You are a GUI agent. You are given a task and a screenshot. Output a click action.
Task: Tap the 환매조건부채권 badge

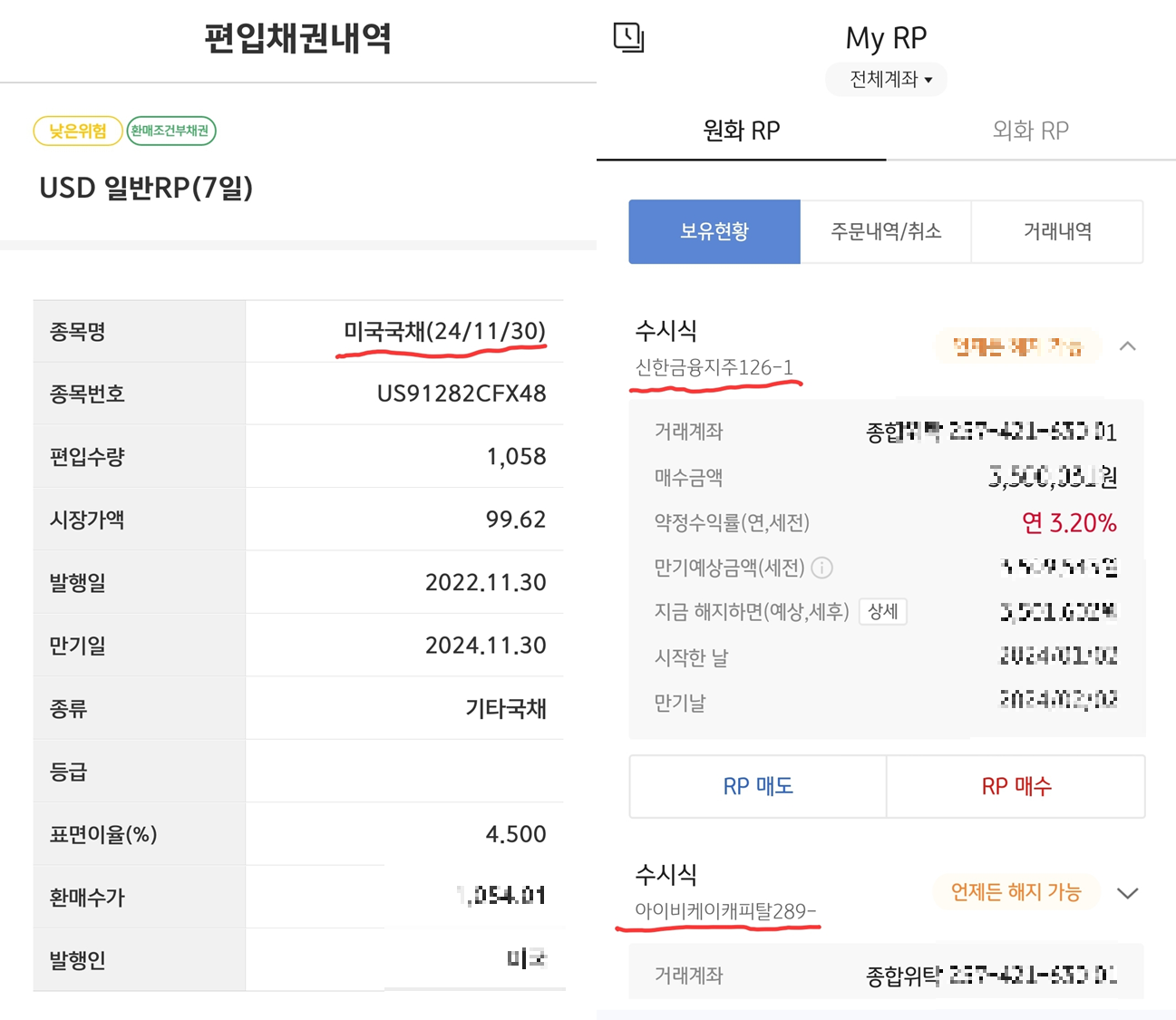point(170,131)
